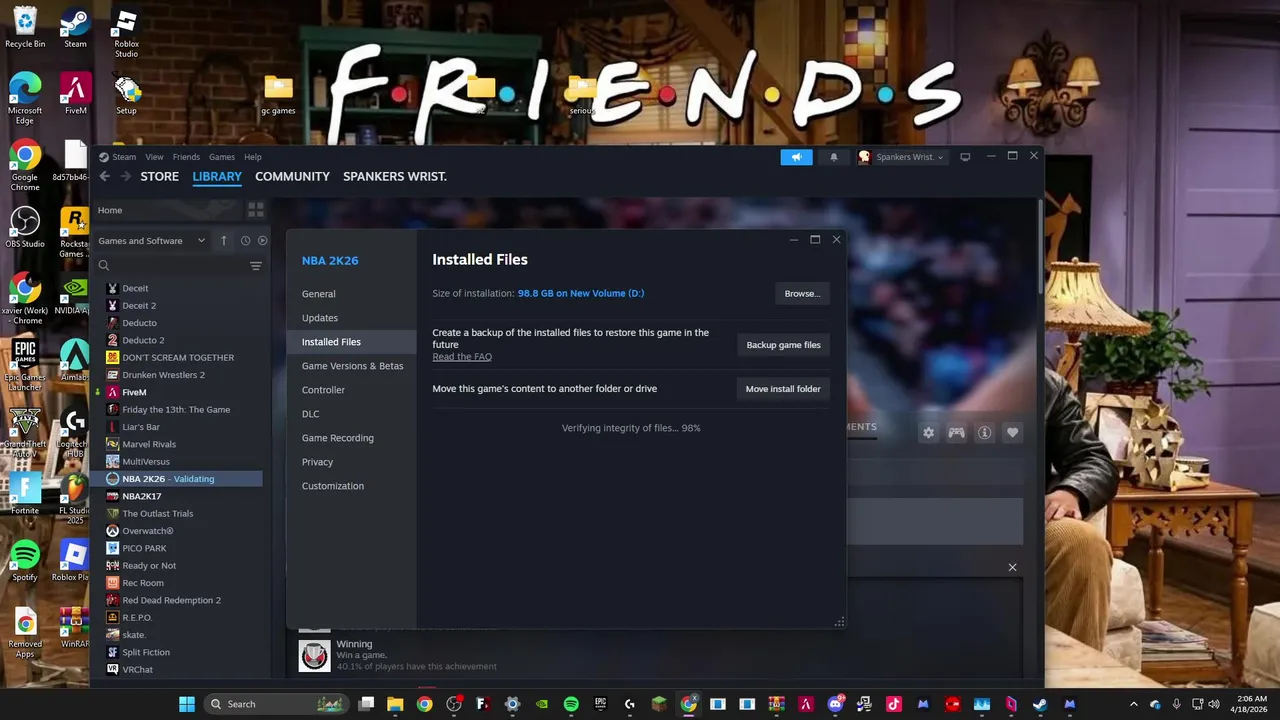Open the Read the FAQ link
1280x720 pixels.
click(462, 357)
